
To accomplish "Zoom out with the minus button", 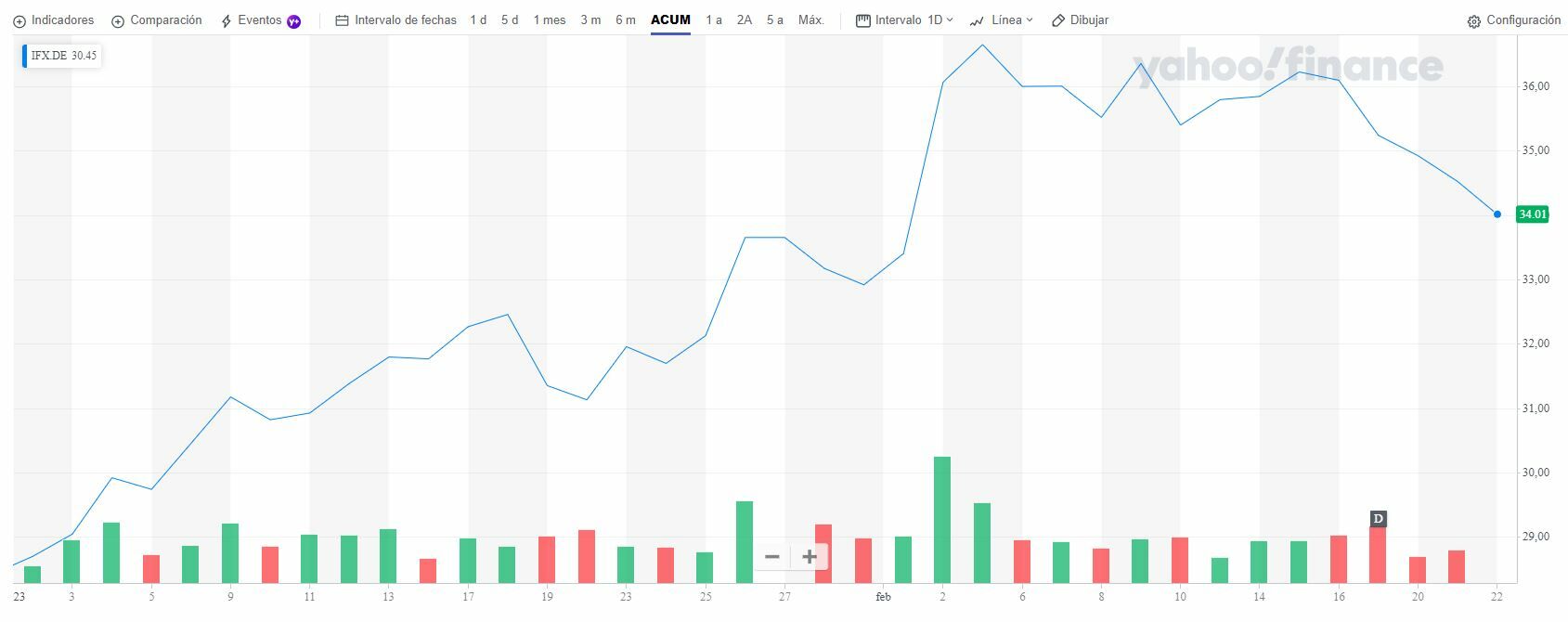I will click(771, 557).
